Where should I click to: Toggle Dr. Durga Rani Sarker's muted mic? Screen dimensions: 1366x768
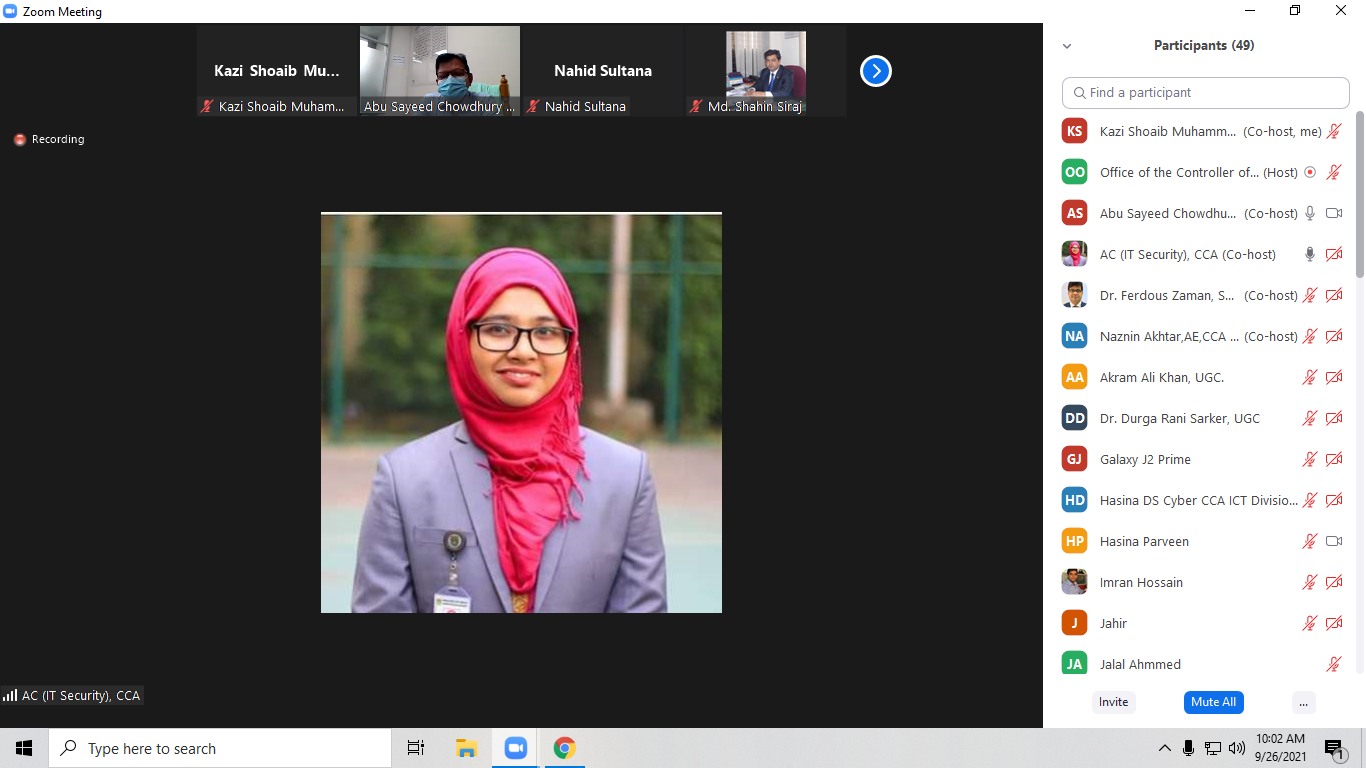(x=1309, y=418)
